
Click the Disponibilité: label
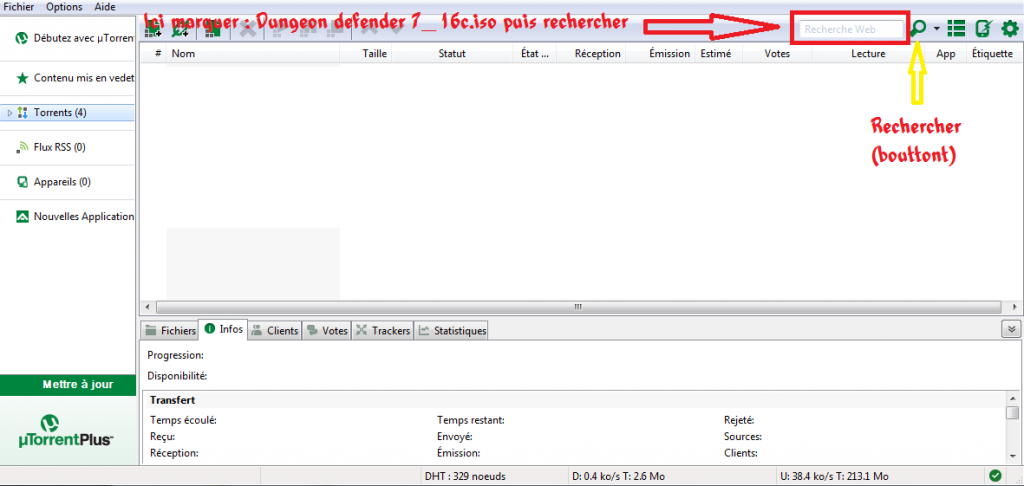pos(177,376)
